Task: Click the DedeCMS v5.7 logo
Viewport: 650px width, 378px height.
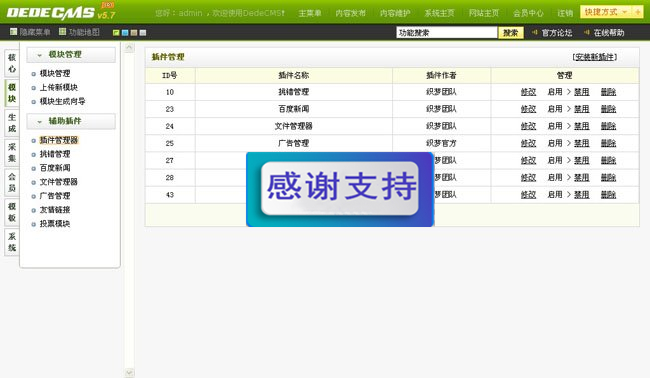Action: [61, 12]
